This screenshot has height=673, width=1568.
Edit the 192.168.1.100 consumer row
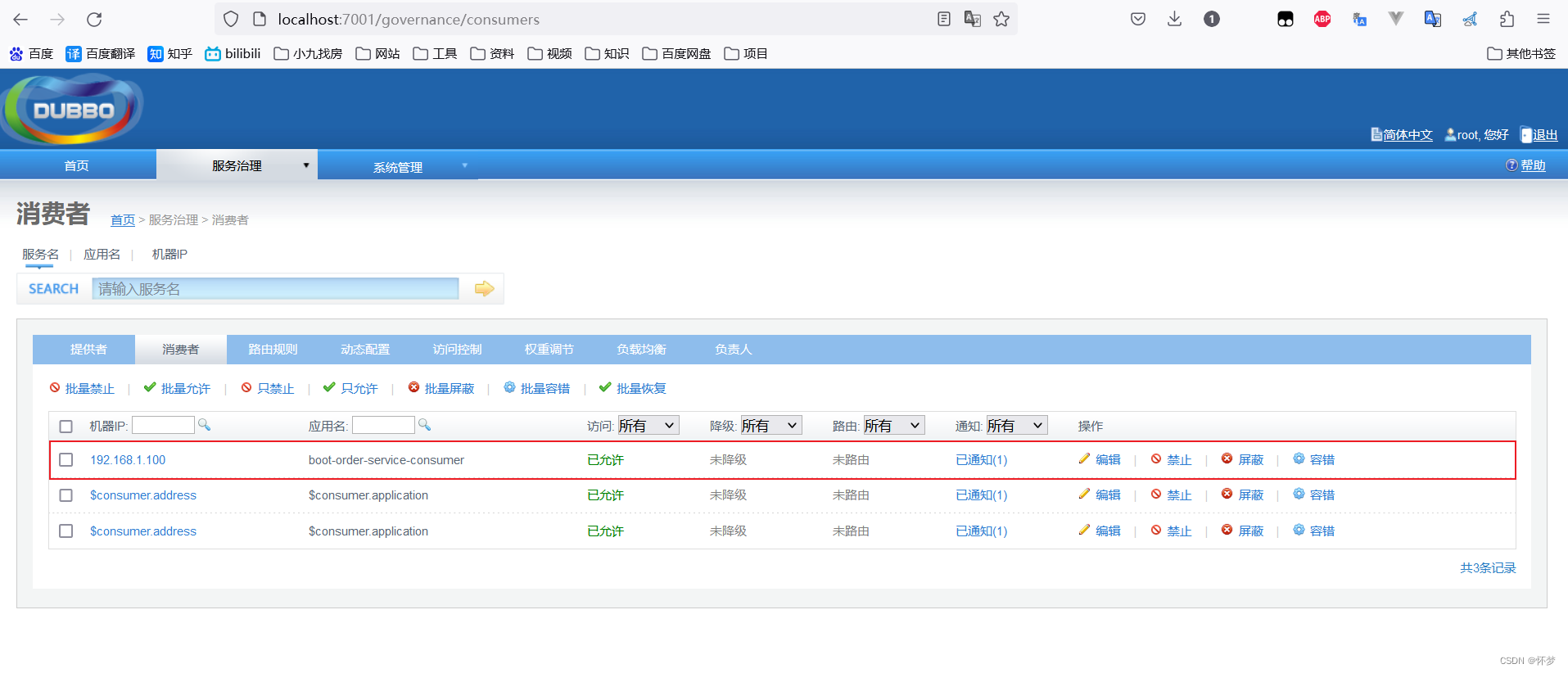pyautogui.click(x=1100, y=459)
